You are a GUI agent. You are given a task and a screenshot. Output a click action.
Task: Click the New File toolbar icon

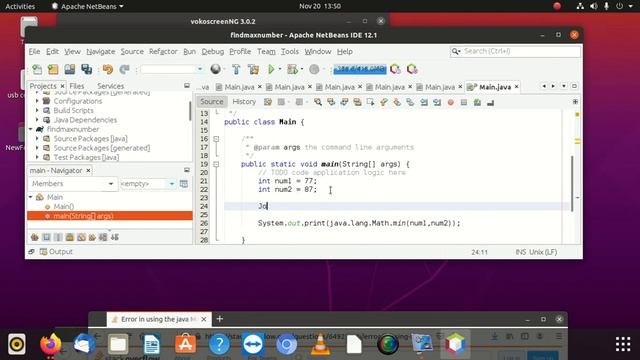point(37,69)
